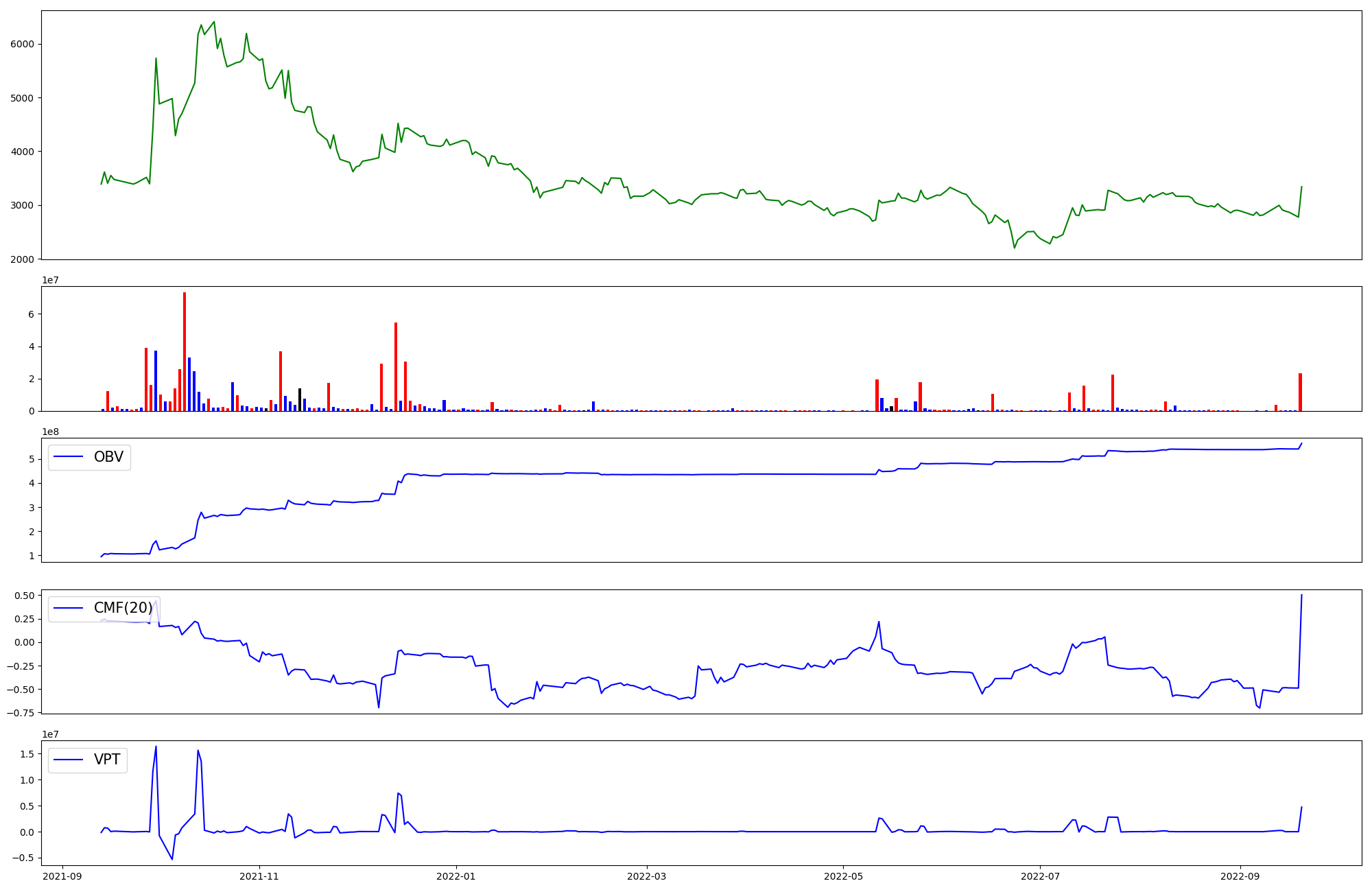Click the 1.5 tick on VPT axis
1372x892 pixels.
(x=27, y=754)
